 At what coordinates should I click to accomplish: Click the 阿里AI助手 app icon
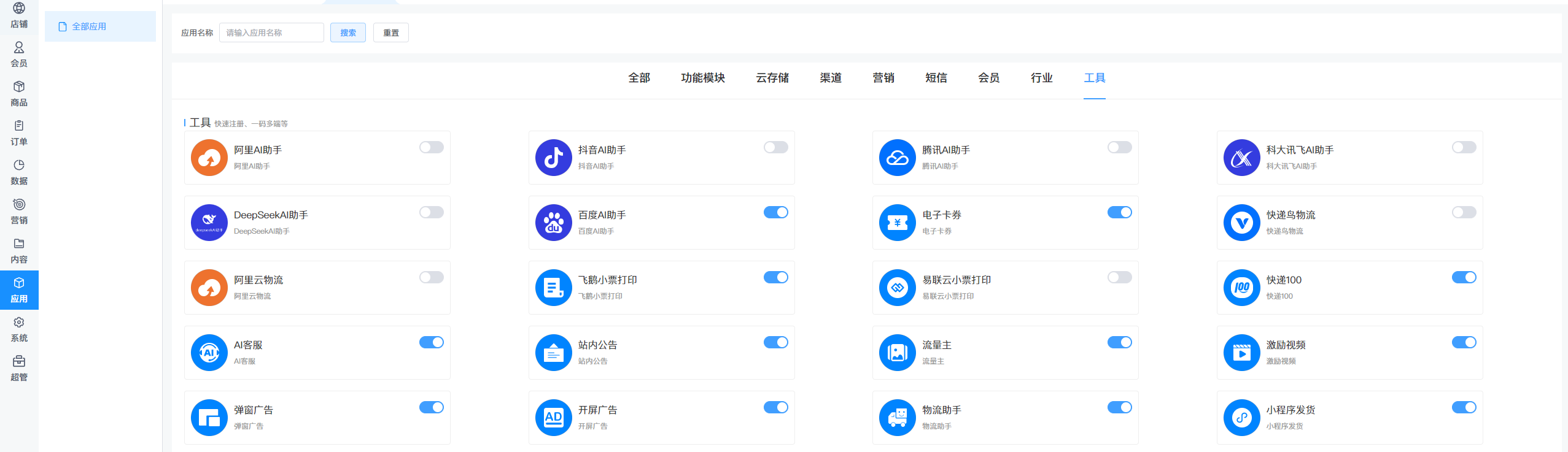click(209, 158)
